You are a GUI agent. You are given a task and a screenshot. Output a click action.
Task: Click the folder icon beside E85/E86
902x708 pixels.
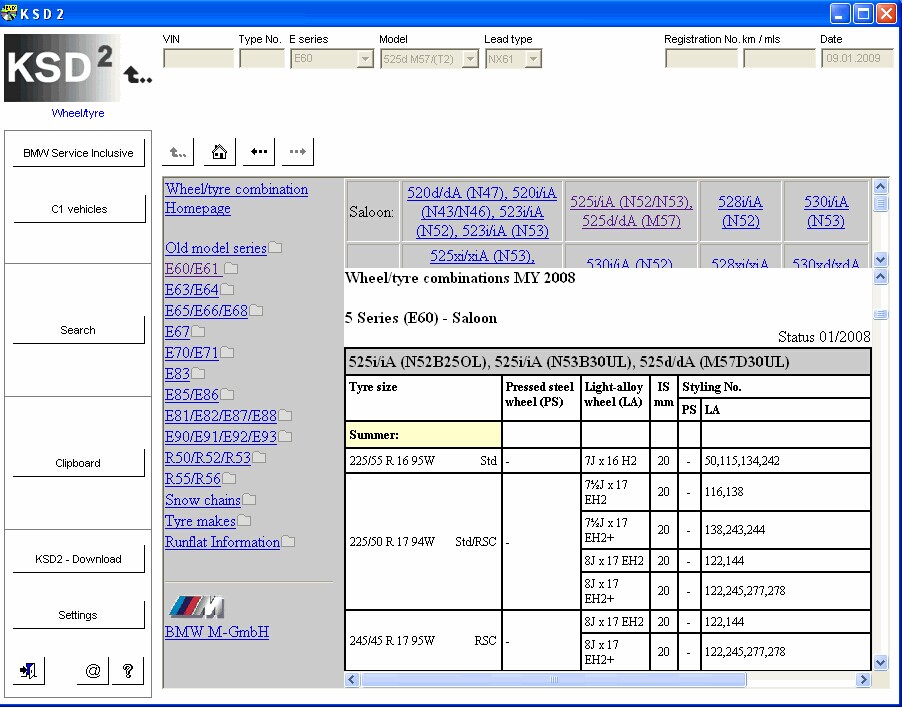pos(227,394)
